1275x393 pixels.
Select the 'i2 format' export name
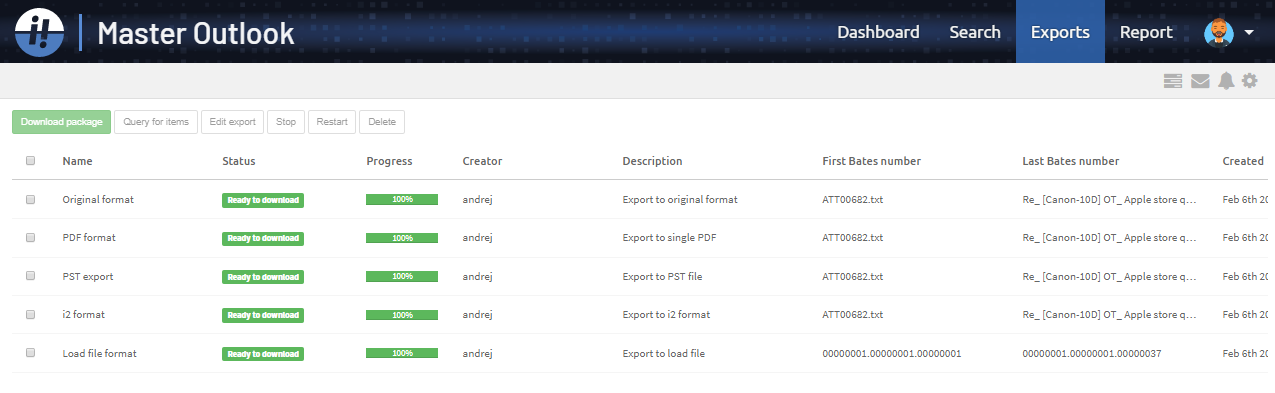pyautogui.click(x=83, y=314)
